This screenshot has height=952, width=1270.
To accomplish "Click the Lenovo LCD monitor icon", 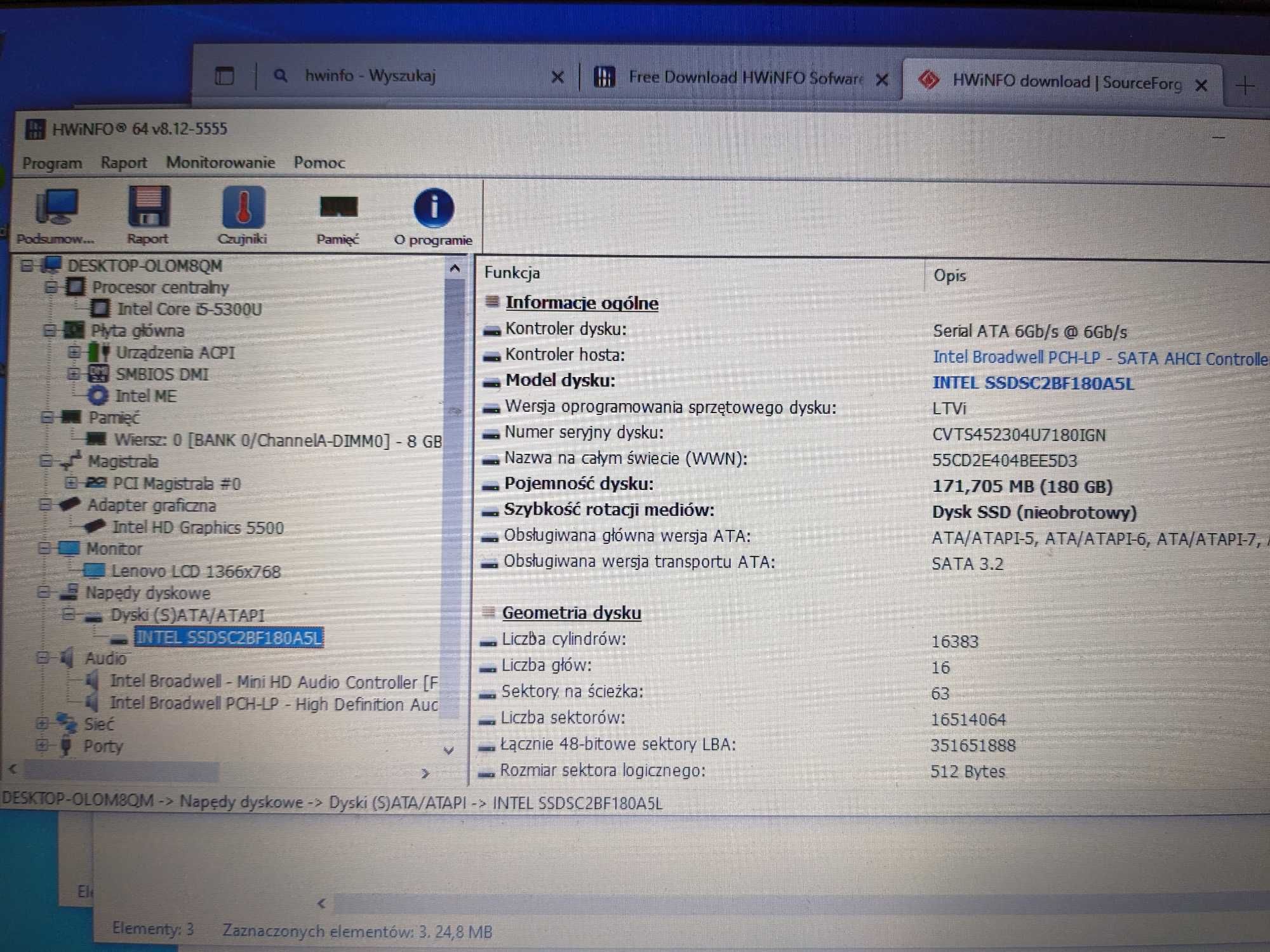I will coord(95,570).
